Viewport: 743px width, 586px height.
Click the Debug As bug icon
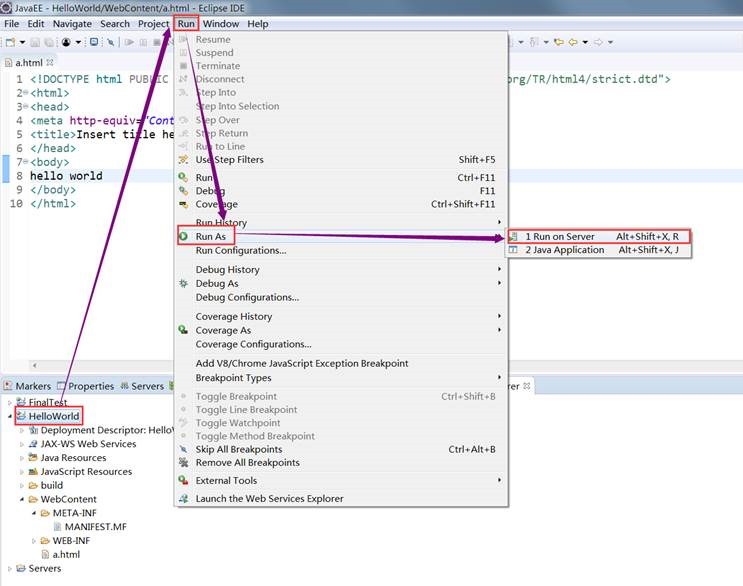pos(183,283)
